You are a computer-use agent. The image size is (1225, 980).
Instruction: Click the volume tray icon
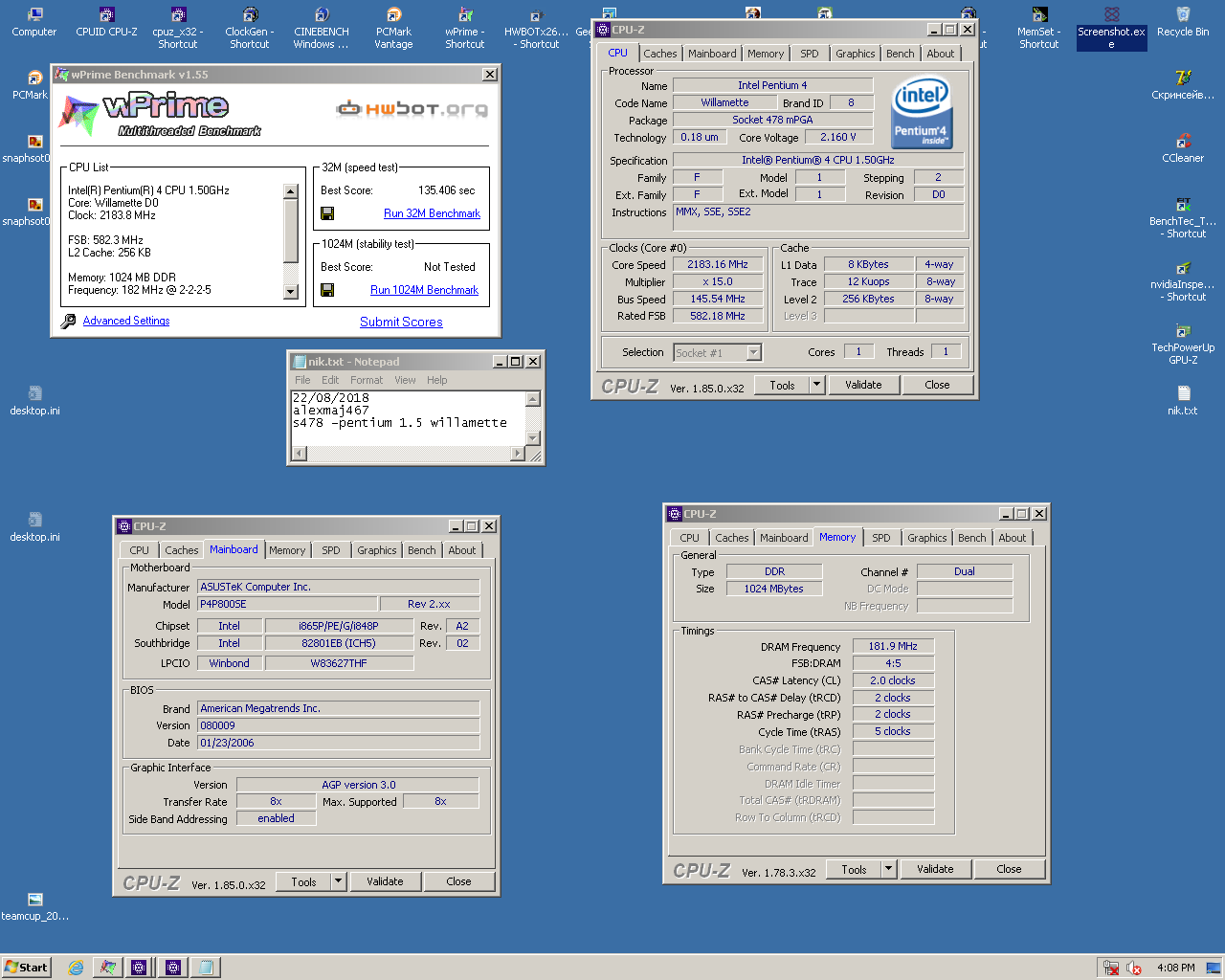[1134, 968]
